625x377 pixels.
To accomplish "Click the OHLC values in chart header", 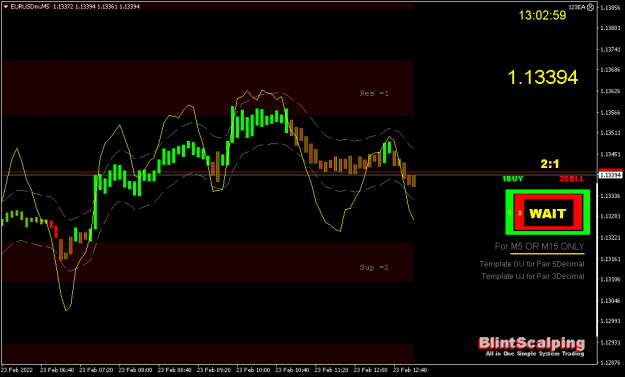I will pyautogui.click(x=96, y=7).
